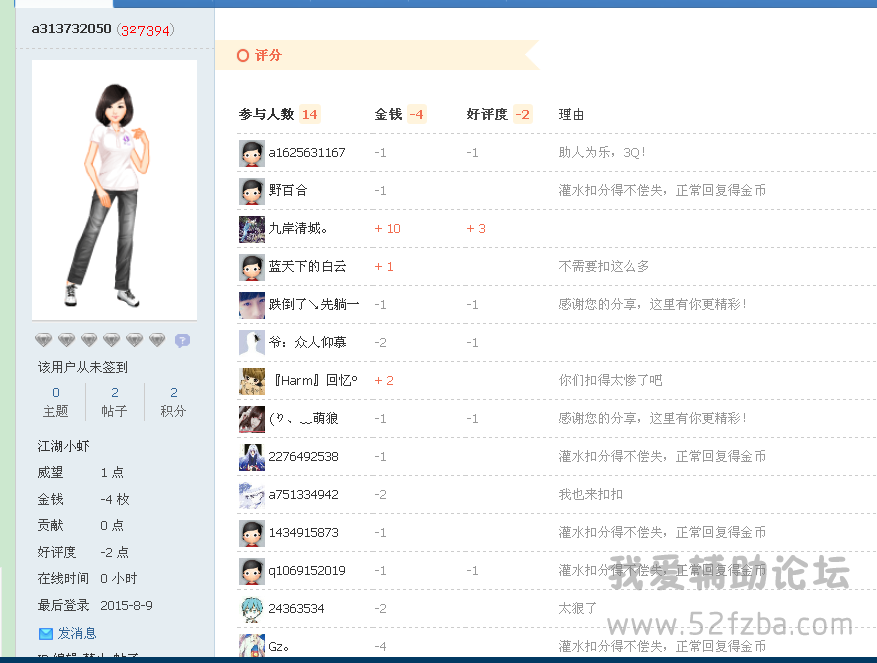Click the avatar beside 24363534
Screen dimensions: 877x663
(x=252, y=609)
